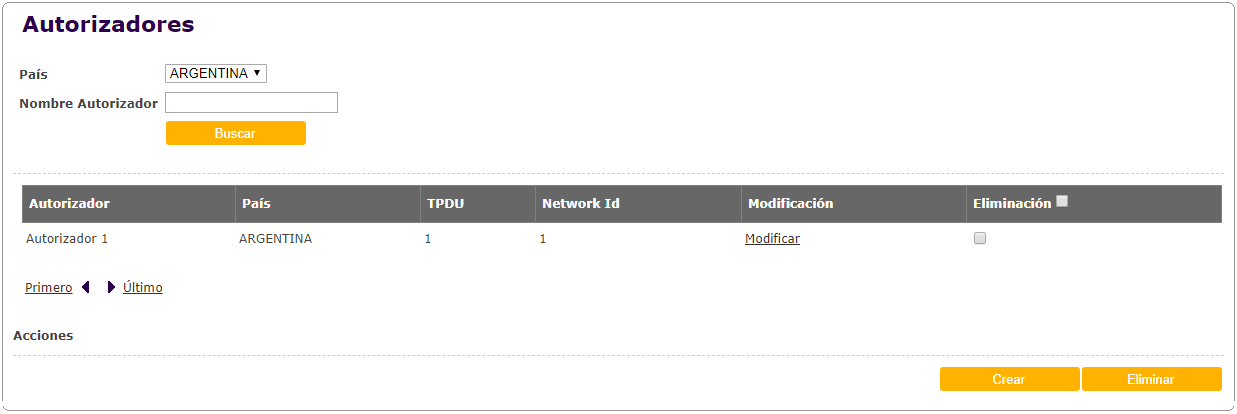The height and width of the screenshot is (414, 1237).
Task: Go to next page with right arrow
Action: (x=111, y=287)
